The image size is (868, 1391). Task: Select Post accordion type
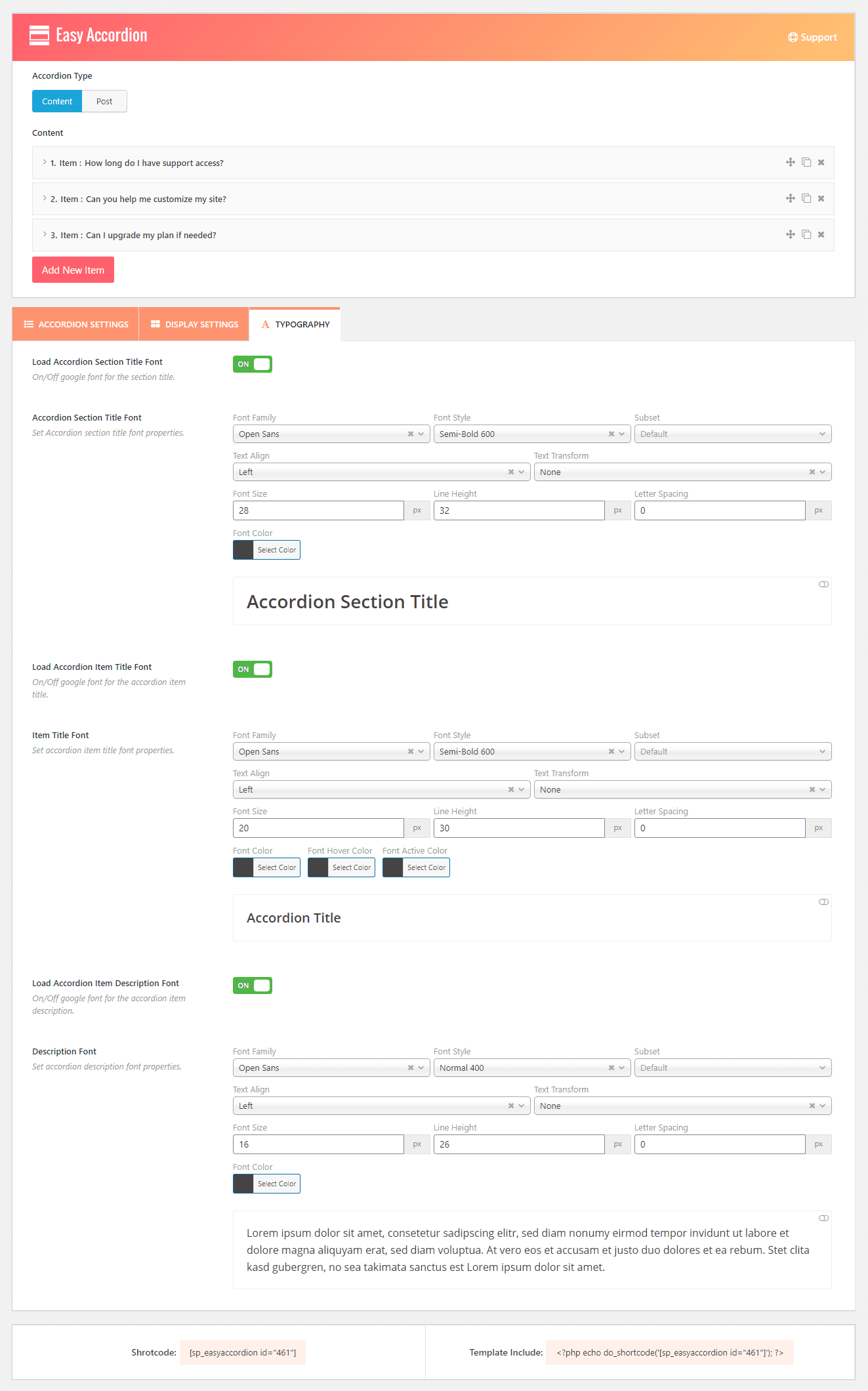pos(104,101)
